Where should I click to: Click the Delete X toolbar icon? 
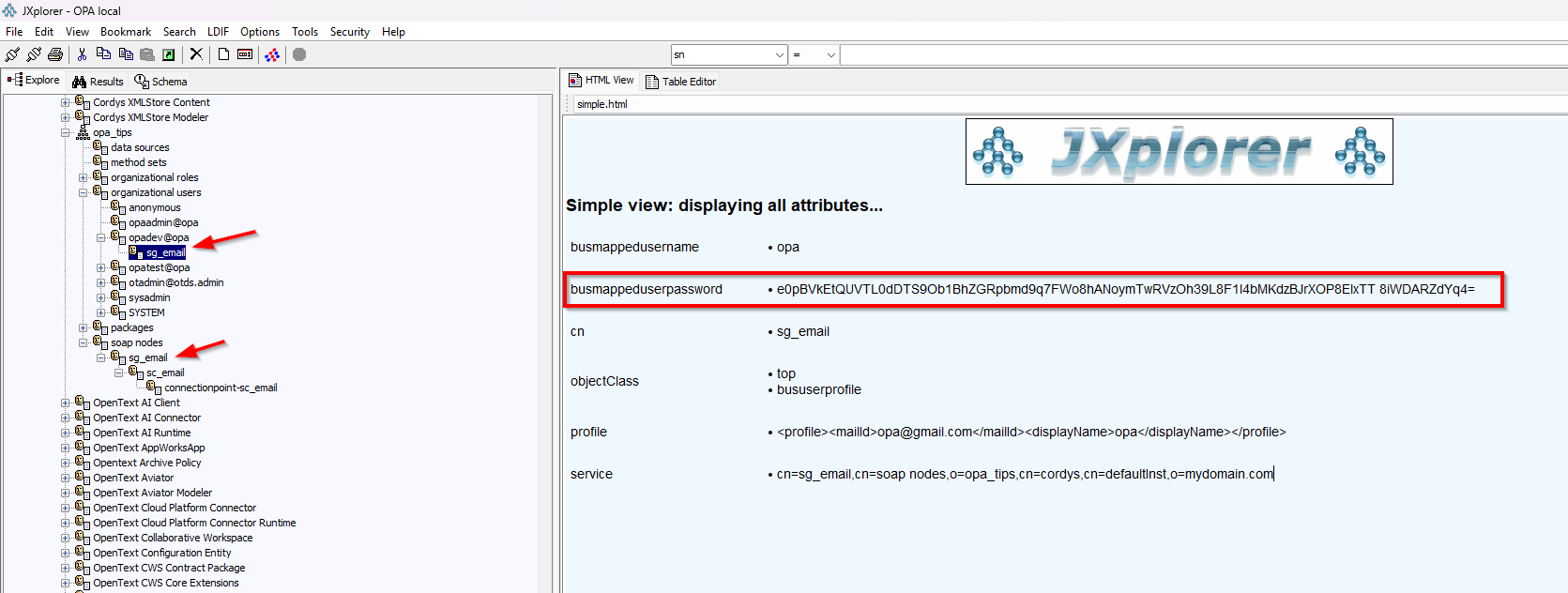[196, 54]
